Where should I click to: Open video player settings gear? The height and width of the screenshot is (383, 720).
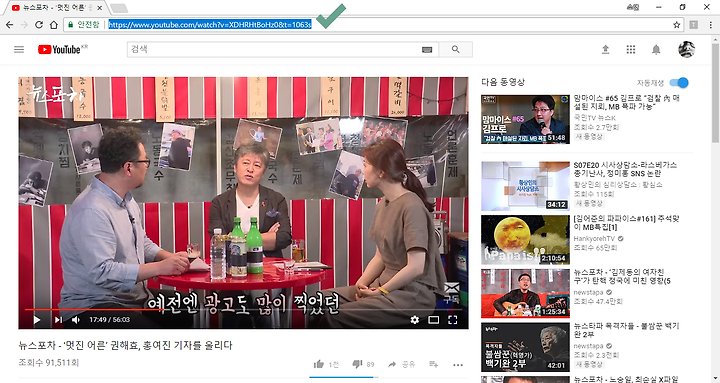[415, 320]
